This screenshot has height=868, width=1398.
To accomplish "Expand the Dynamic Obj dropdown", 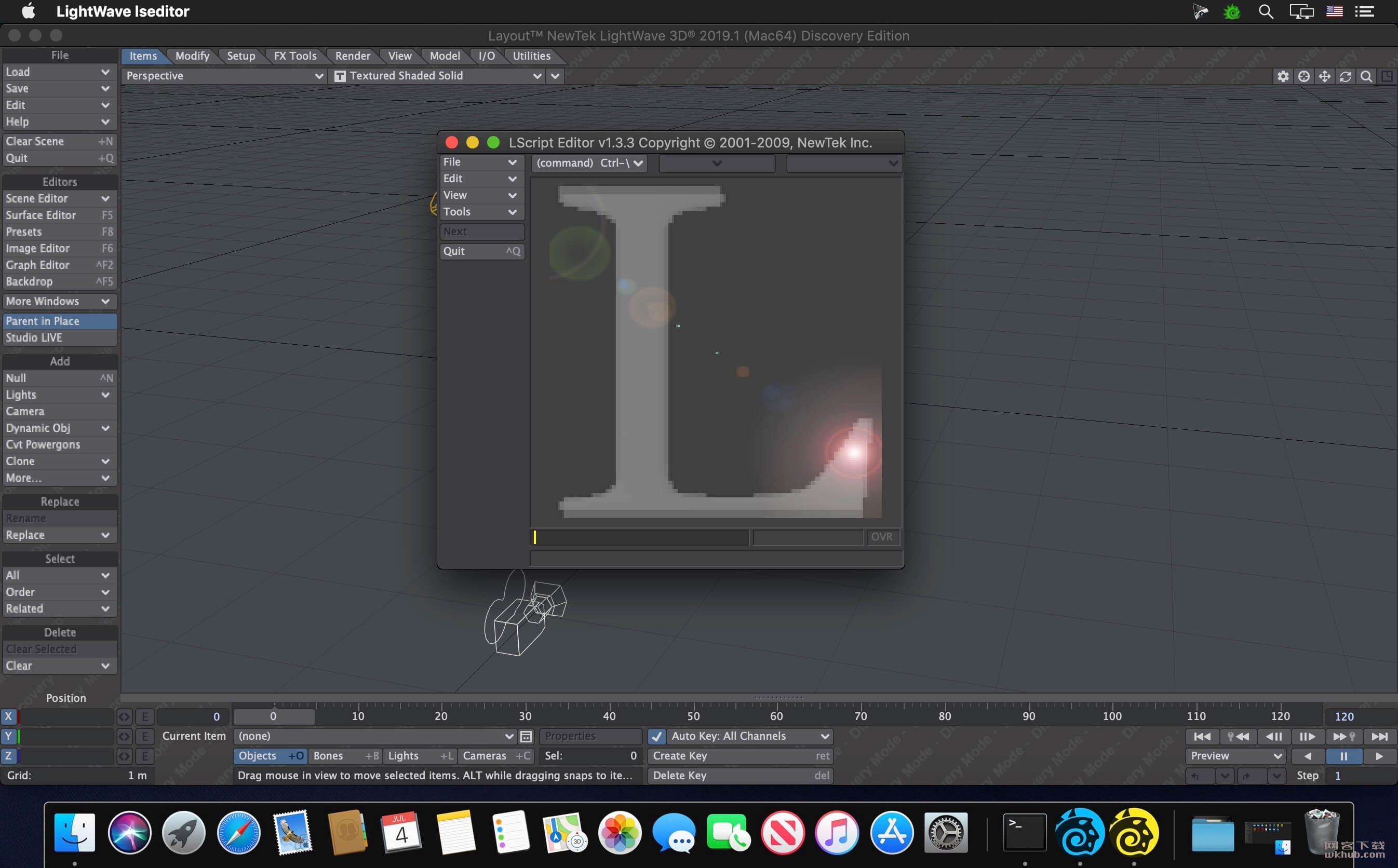I will [x=60, y=428].
